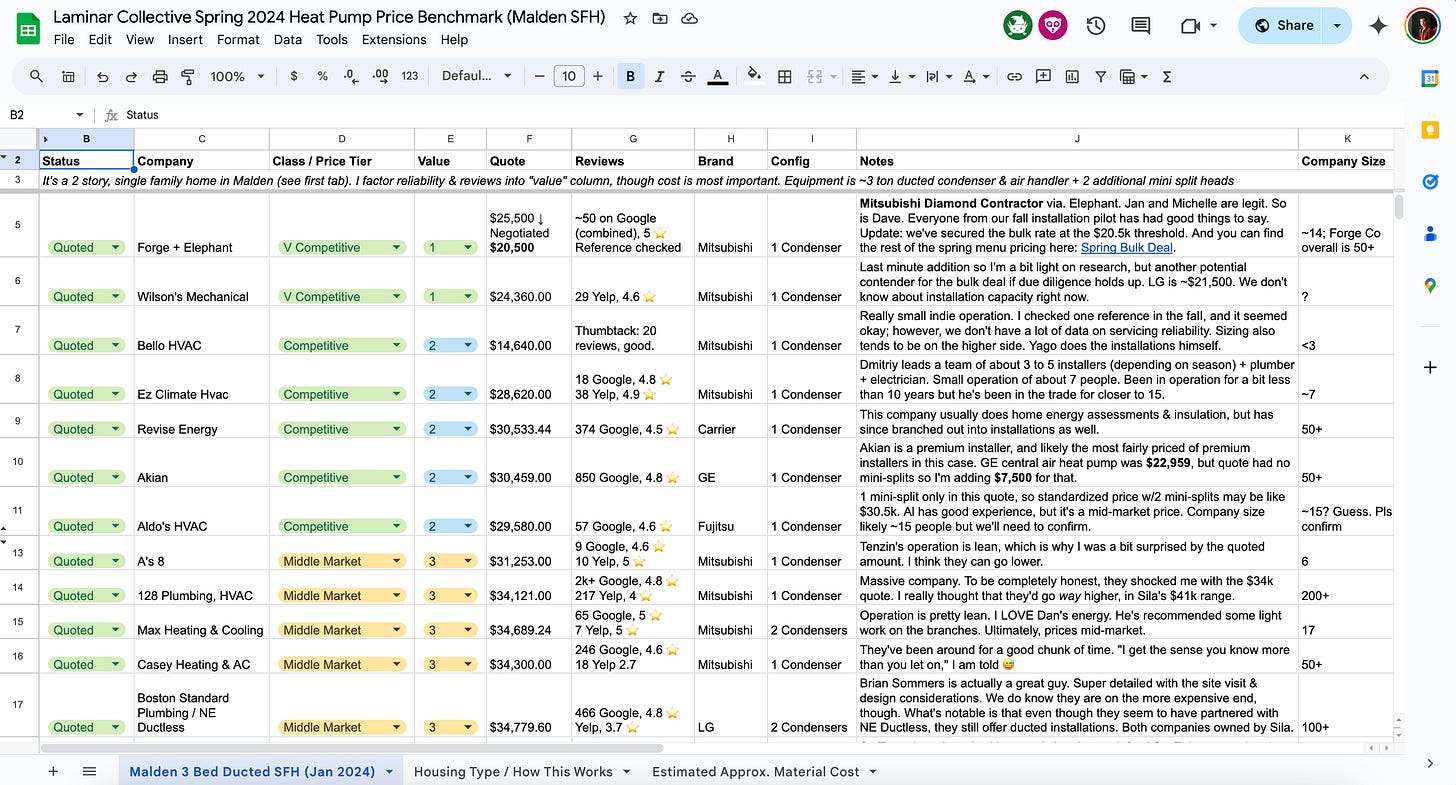Open Google Keep in the side panel

1431,130
